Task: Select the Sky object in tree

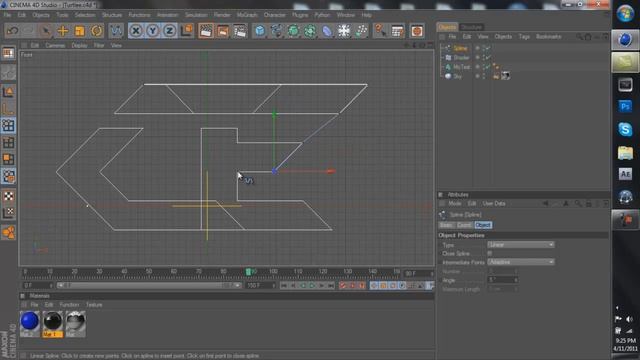Action: pos(457,76)
